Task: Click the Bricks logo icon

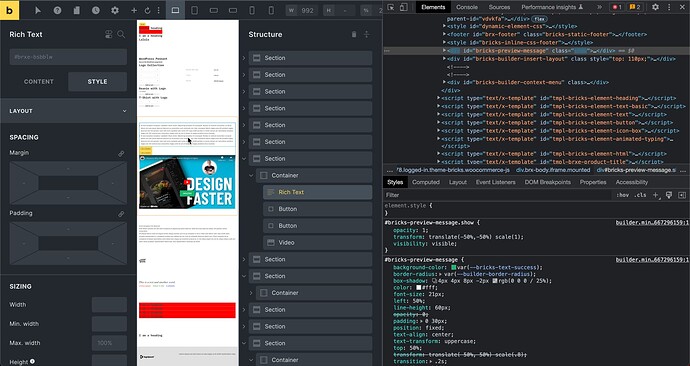Action: point(9,10)
